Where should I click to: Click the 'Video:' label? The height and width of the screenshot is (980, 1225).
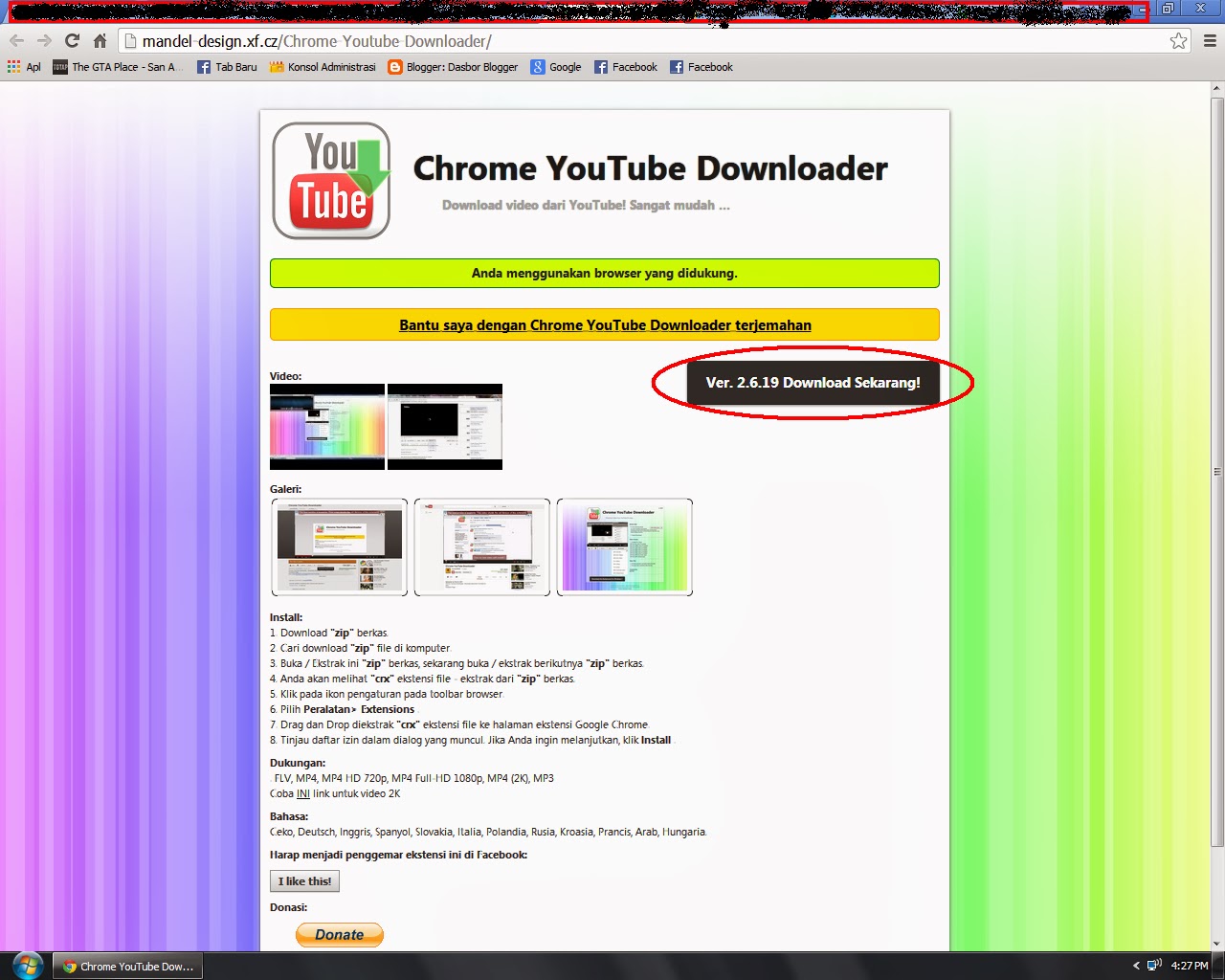point(286,376)
